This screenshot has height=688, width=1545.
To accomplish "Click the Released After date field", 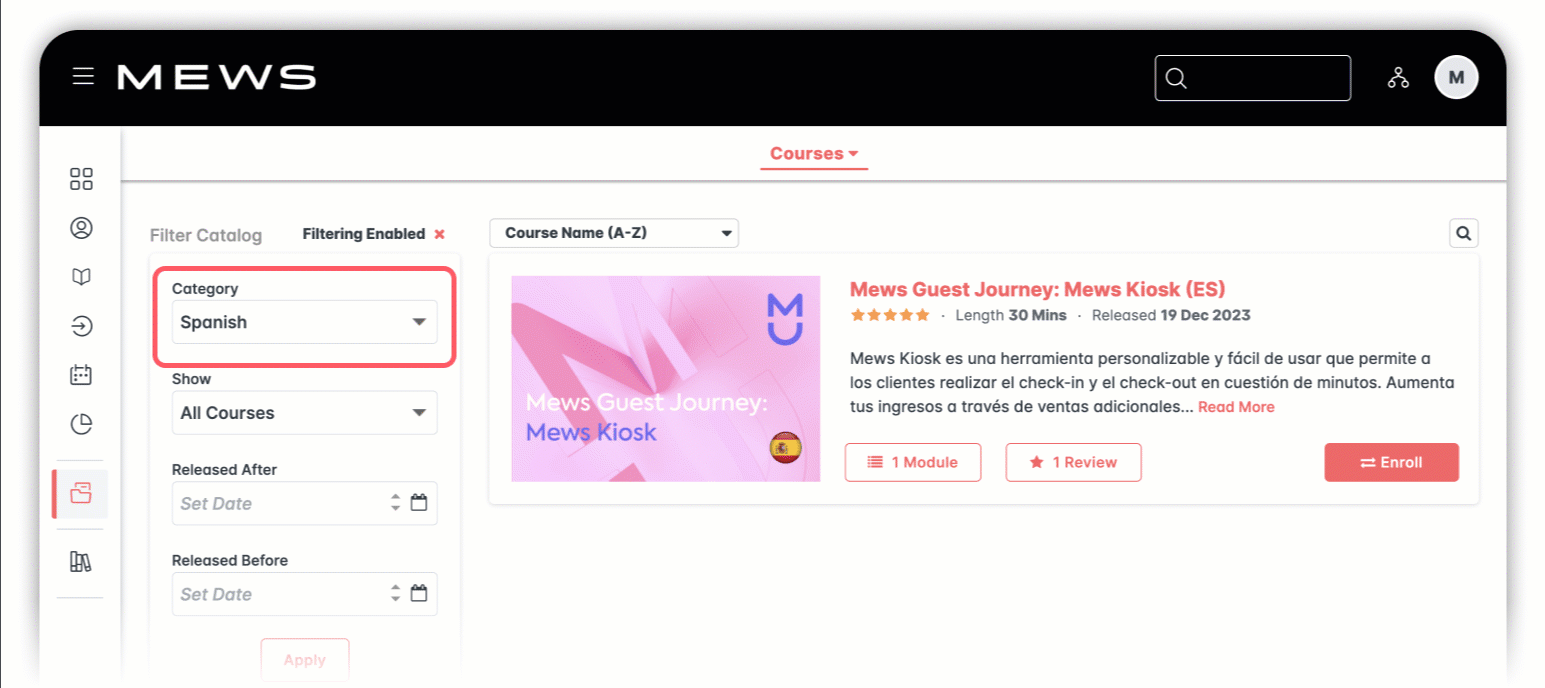I will point(280,503).
